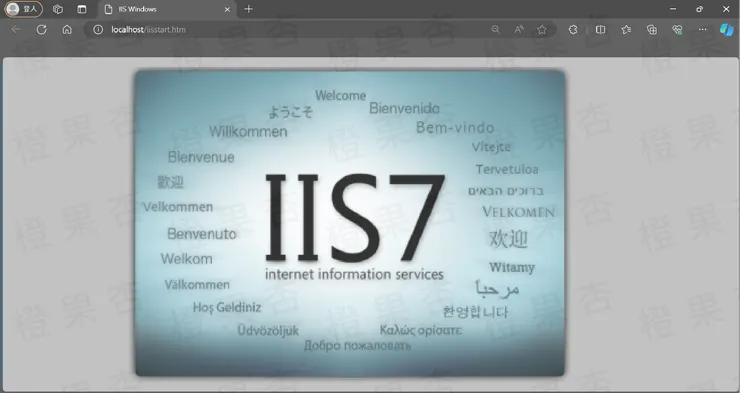Add this page to favorites star
Screen dimensions: 740x393
(542, 30)
